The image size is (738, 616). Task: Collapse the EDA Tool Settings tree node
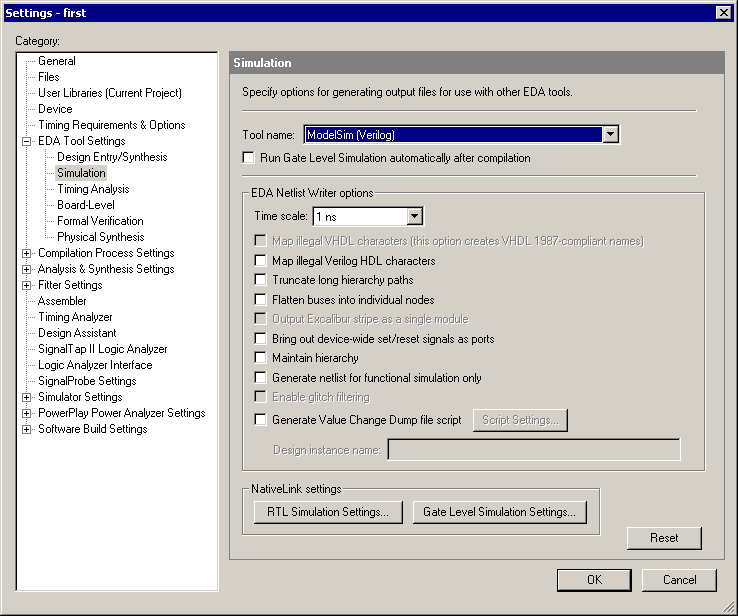pos(27,141)
